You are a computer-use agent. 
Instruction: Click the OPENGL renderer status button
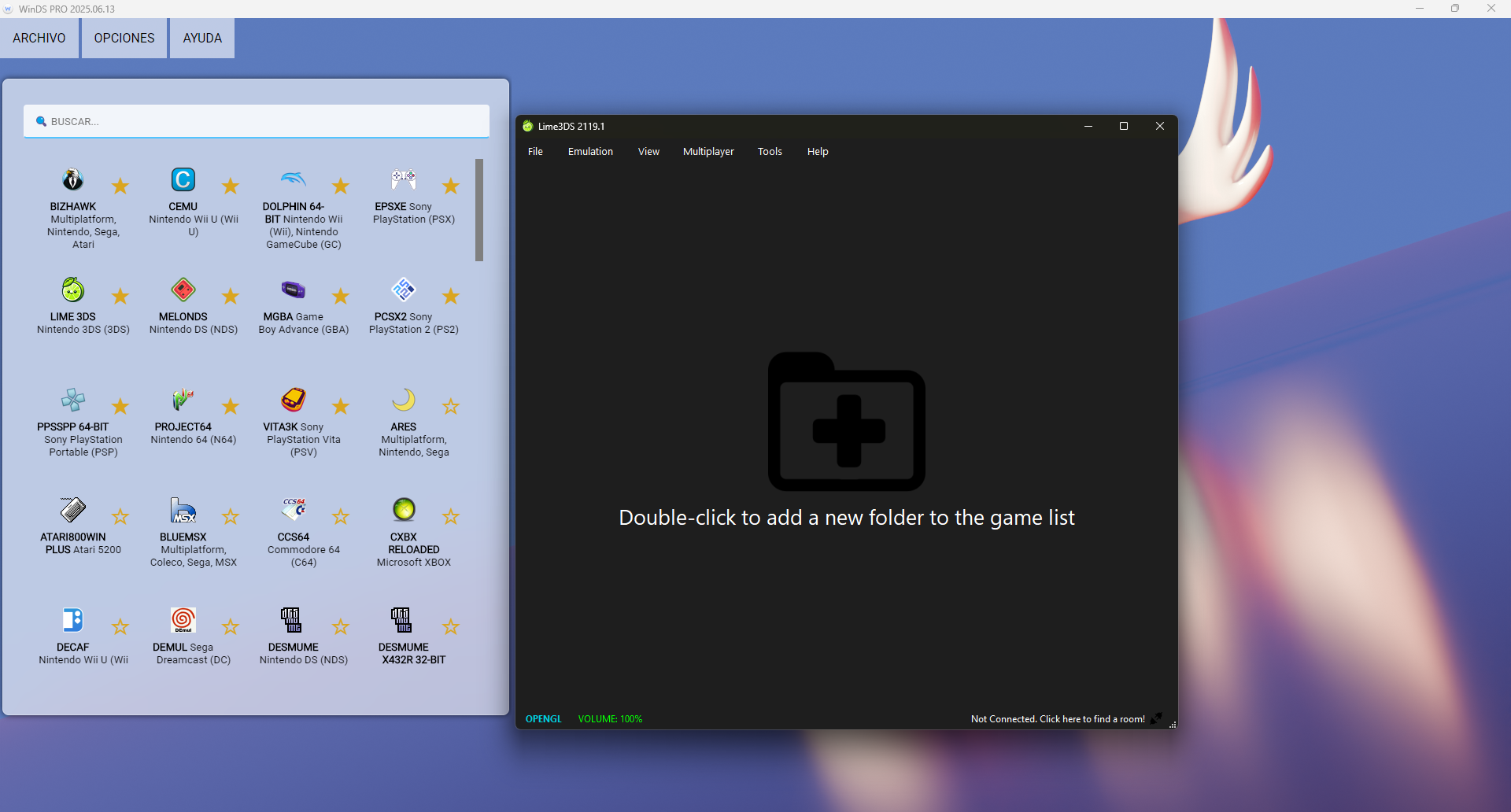coord(544,718)
